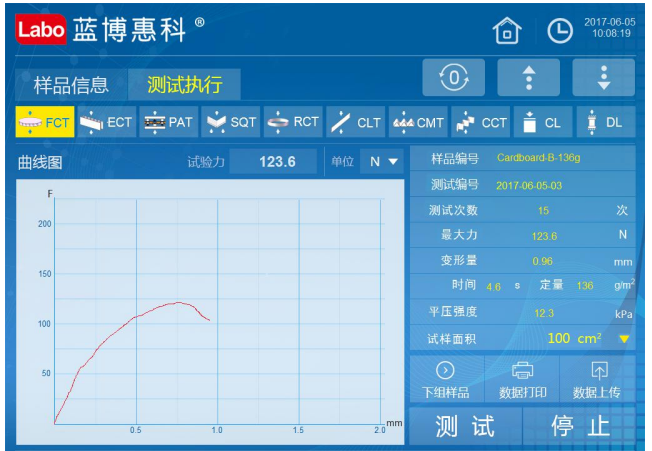Open the clock time settings icon

click(x=559, y=31)
